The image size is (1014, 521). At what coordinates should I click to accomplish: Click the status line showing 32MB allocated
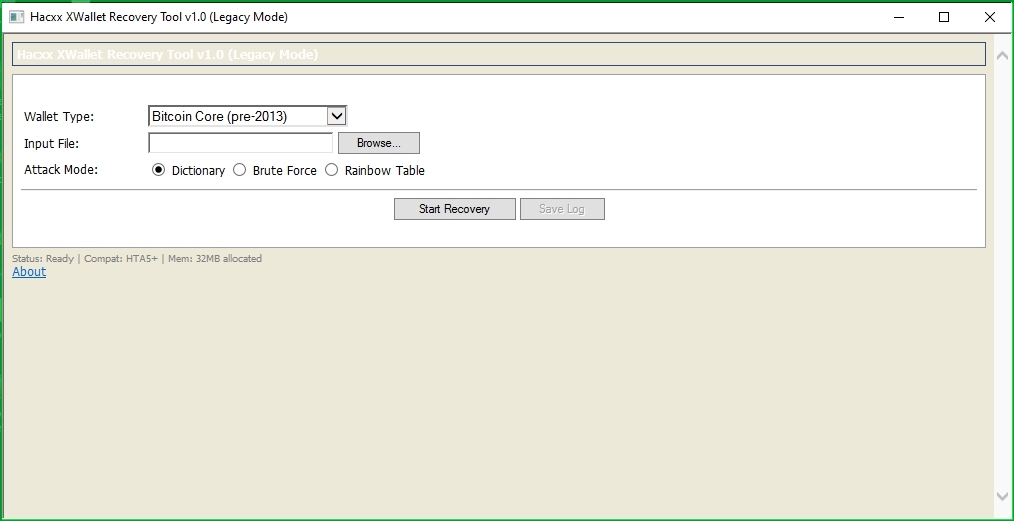click(x=137, y=259)
